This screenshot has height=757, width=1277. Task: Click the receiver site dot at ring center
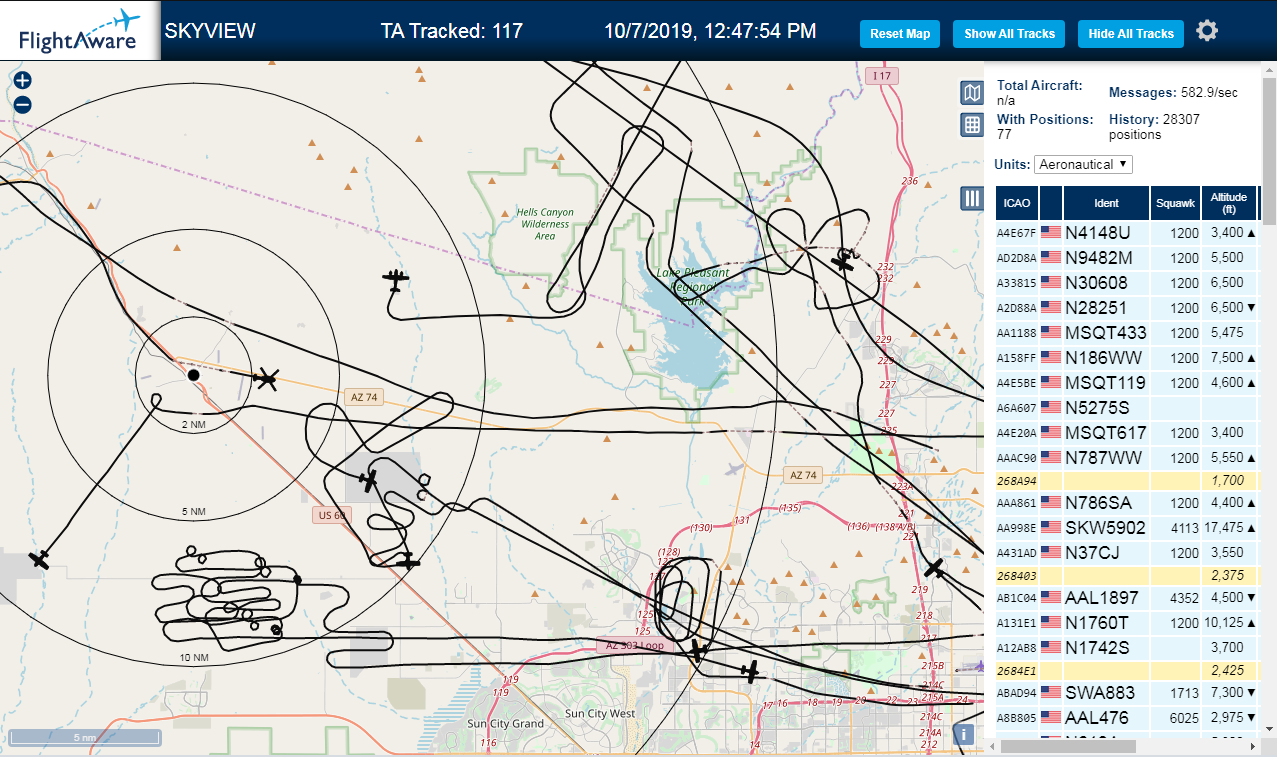click(193, 375)
